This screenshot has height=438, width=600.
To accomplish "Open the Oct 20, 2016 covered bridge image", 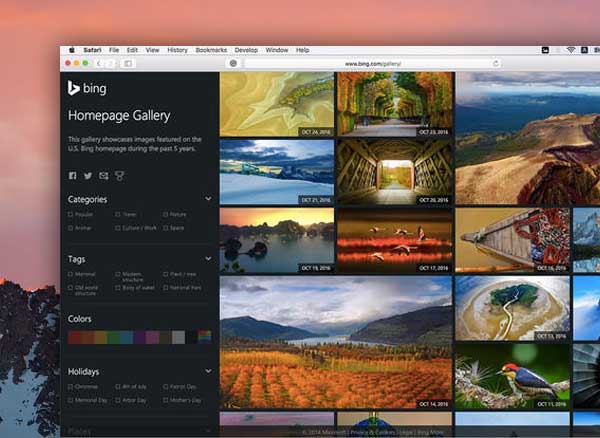I will [x=395, y=172].
